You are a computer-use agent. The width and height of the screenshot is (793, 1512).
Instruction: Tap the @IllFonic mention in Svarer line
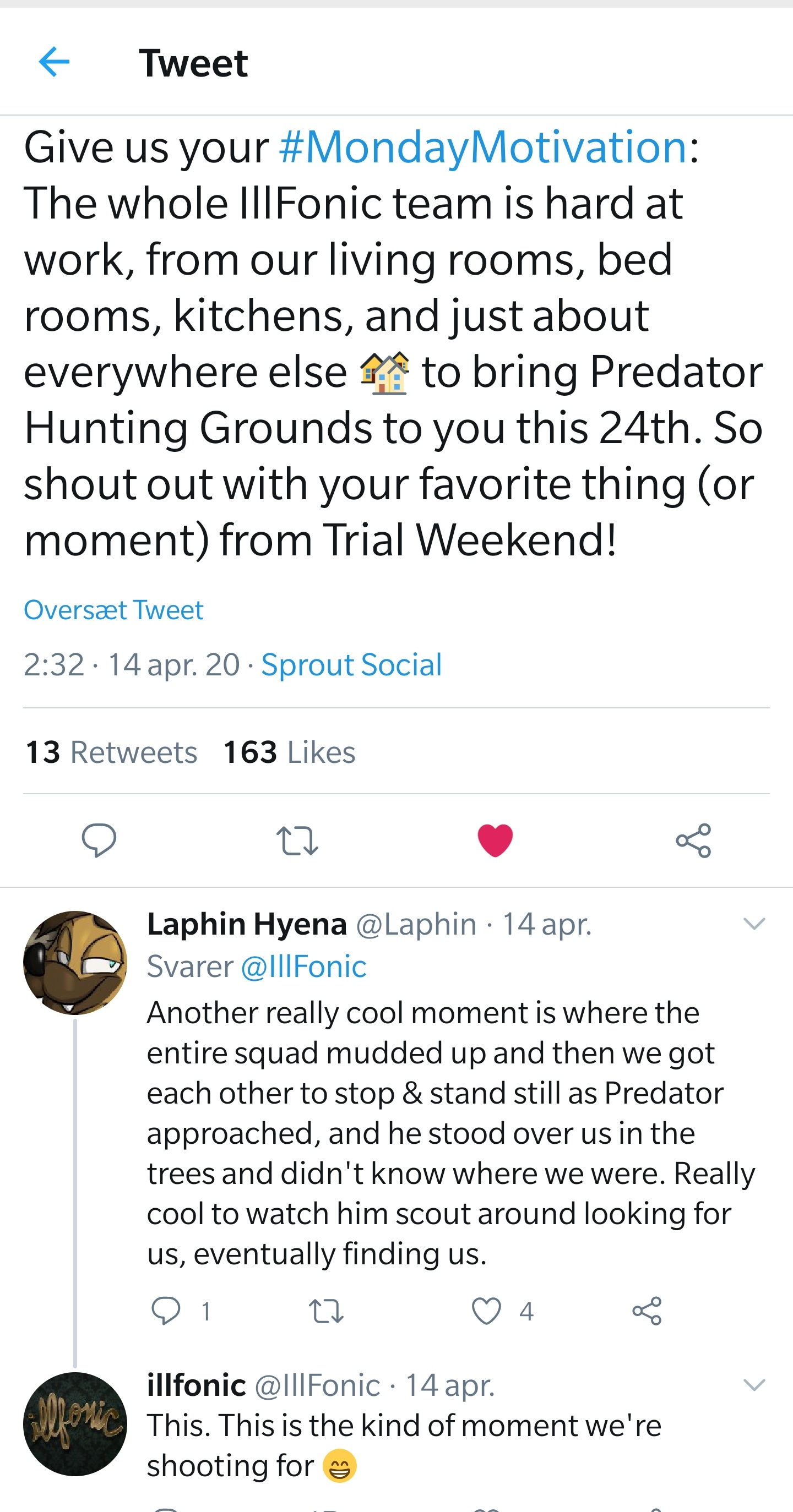303,966
